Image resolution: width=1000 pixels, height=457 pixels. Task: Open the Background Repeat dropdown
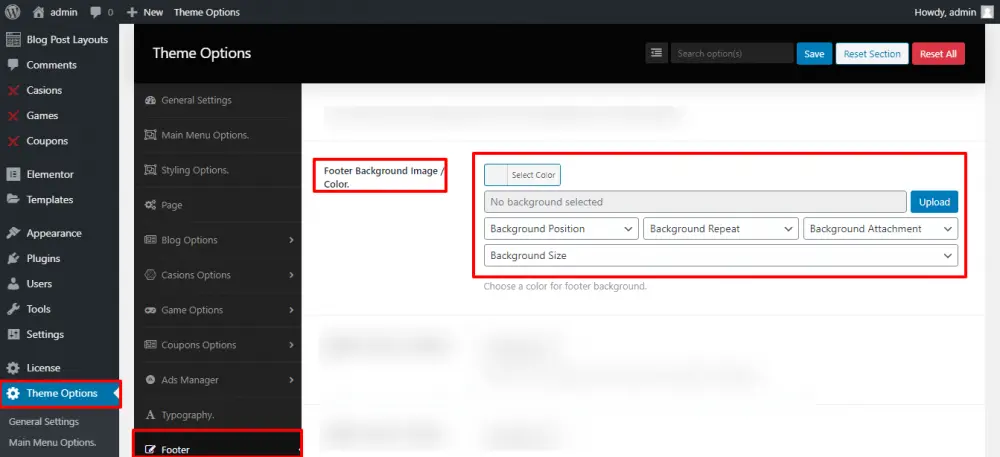click(x=721, y=229)
